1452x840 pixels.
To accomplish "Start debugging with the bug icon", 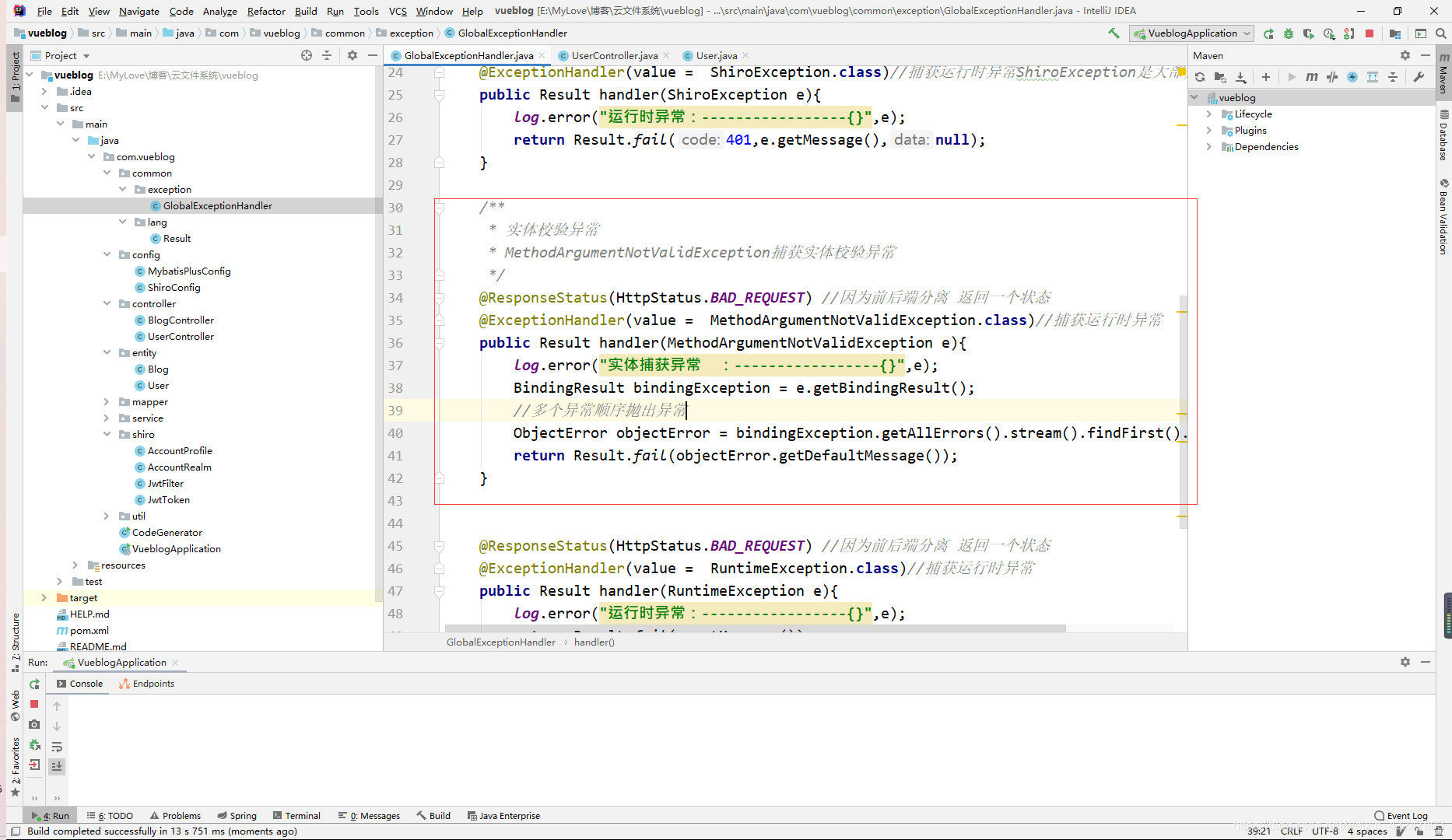I will [x=1289, y=33].
